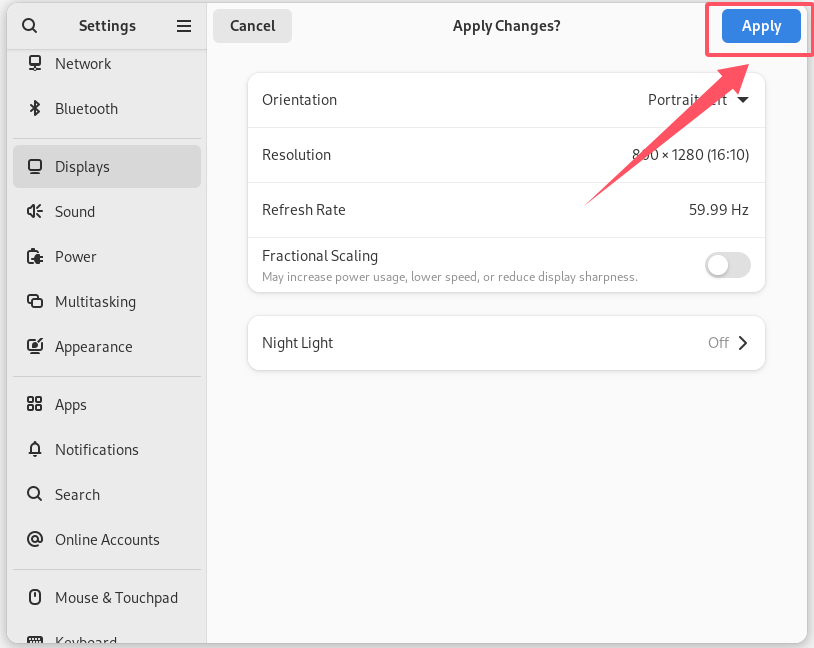Click the blue Apply button
The width and height of the screenshot is (814, 648).
761,26
